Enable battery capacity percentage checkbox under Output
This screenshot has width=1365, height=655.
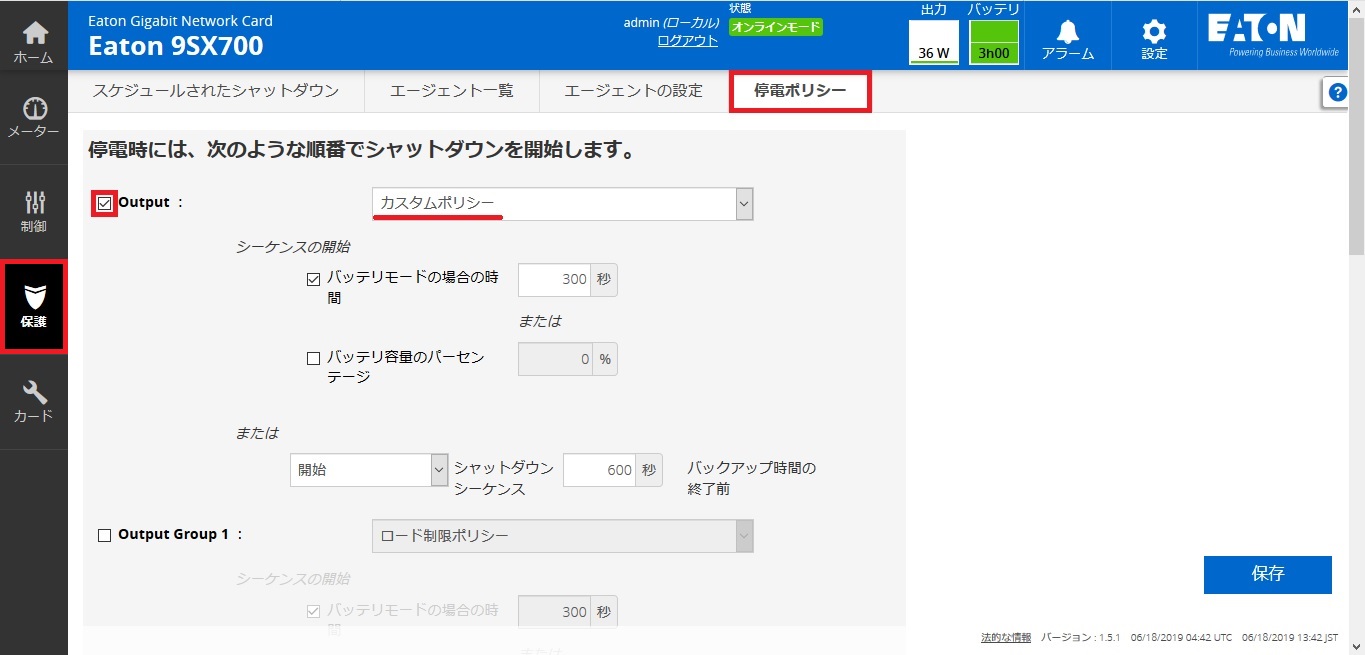[x=313, y=358]
